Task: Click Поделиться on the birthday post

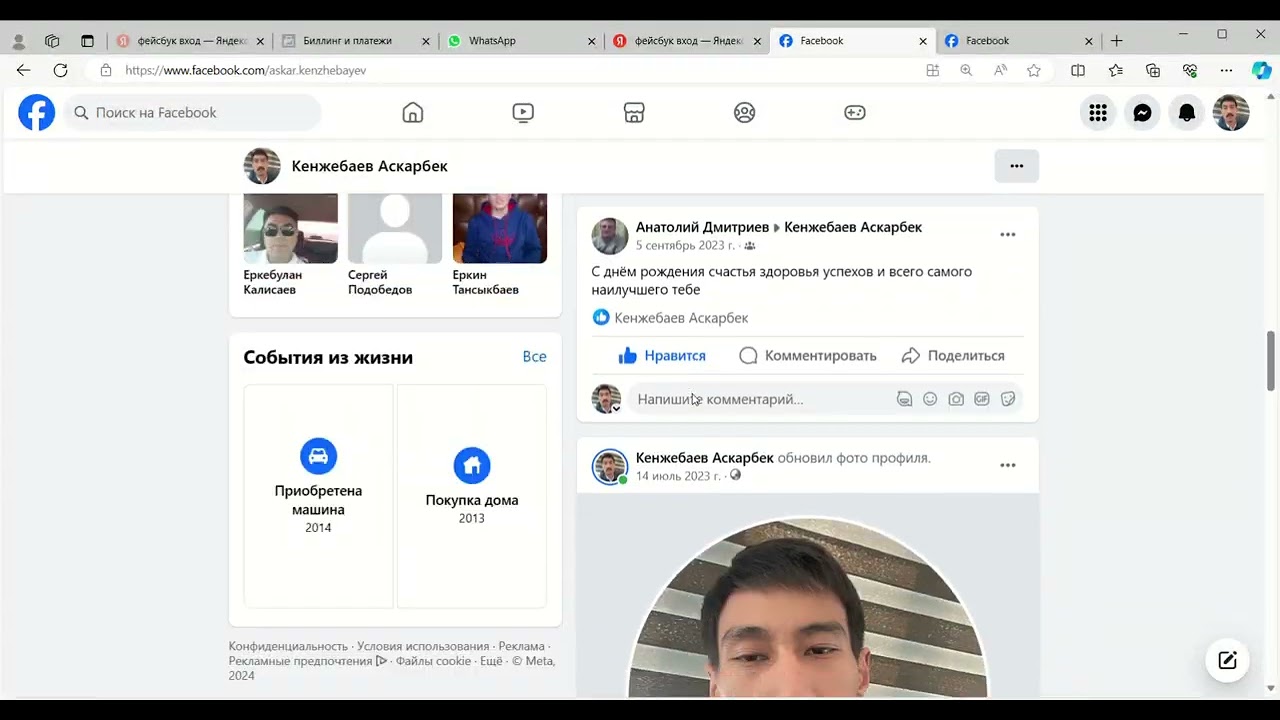Action: (953, 356)
